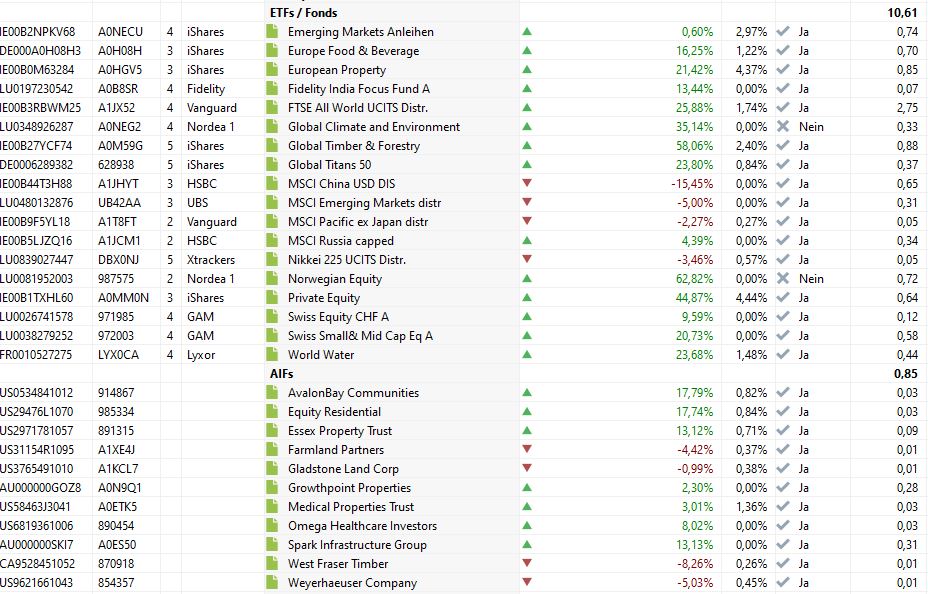This screenshot has height=594, width=928.
Task: Click the red down arrow for West Fraser Timber
Action: (527, 564)
